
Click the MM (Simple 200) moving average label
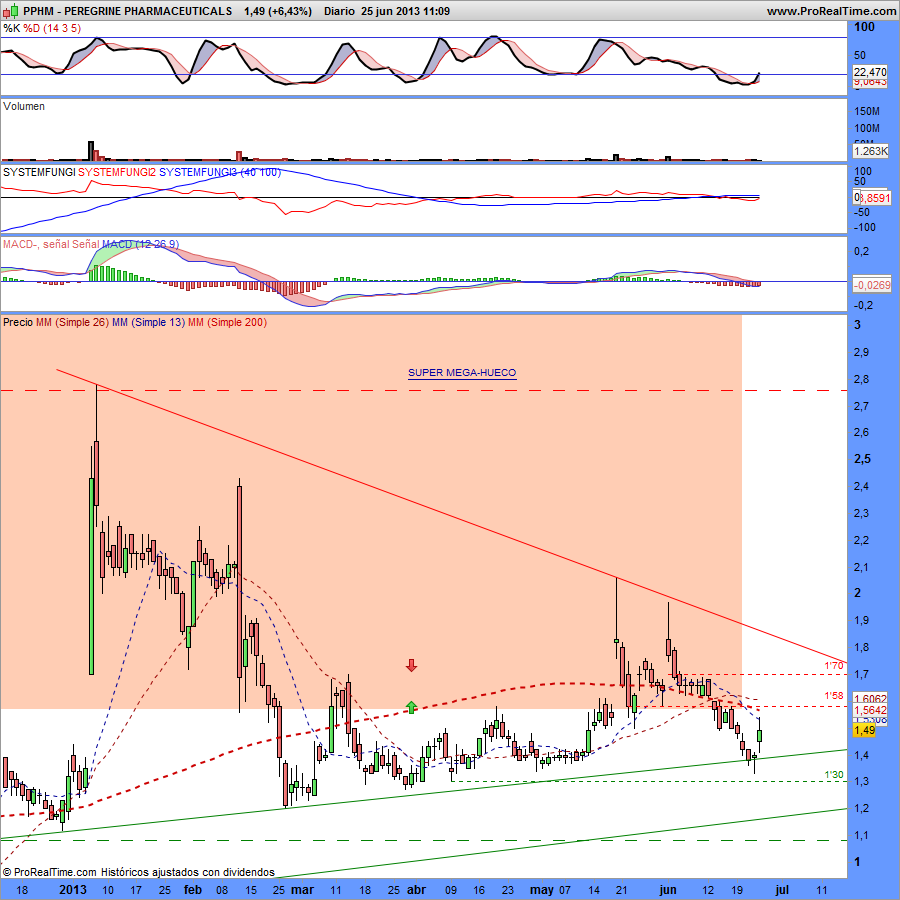point(227,322)
